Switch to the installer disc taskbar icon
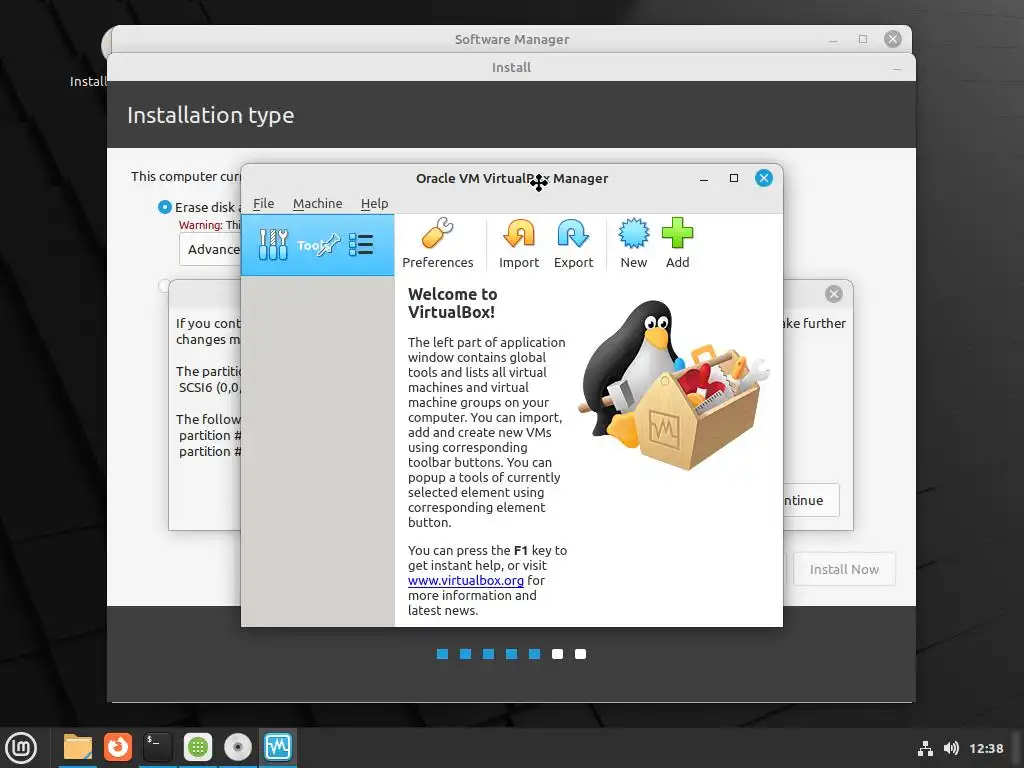Viewport: 1024px width, 768px height. 238,747
